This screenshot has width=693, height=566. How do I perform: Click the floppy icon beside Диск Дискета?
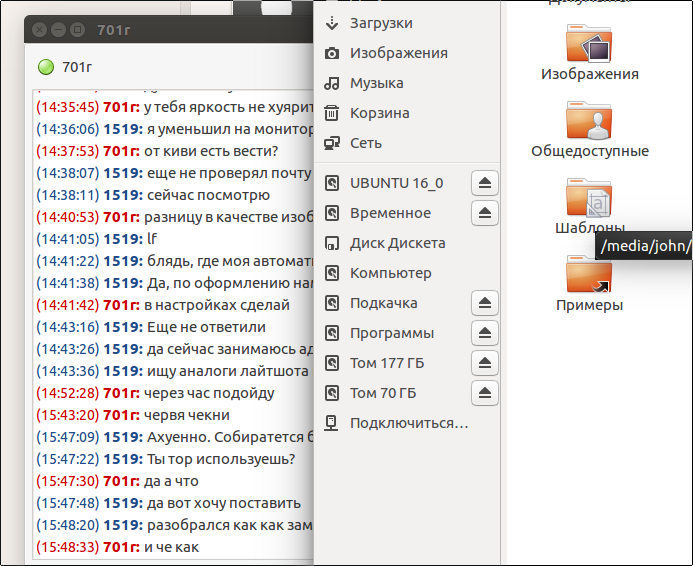click(332, 243)
